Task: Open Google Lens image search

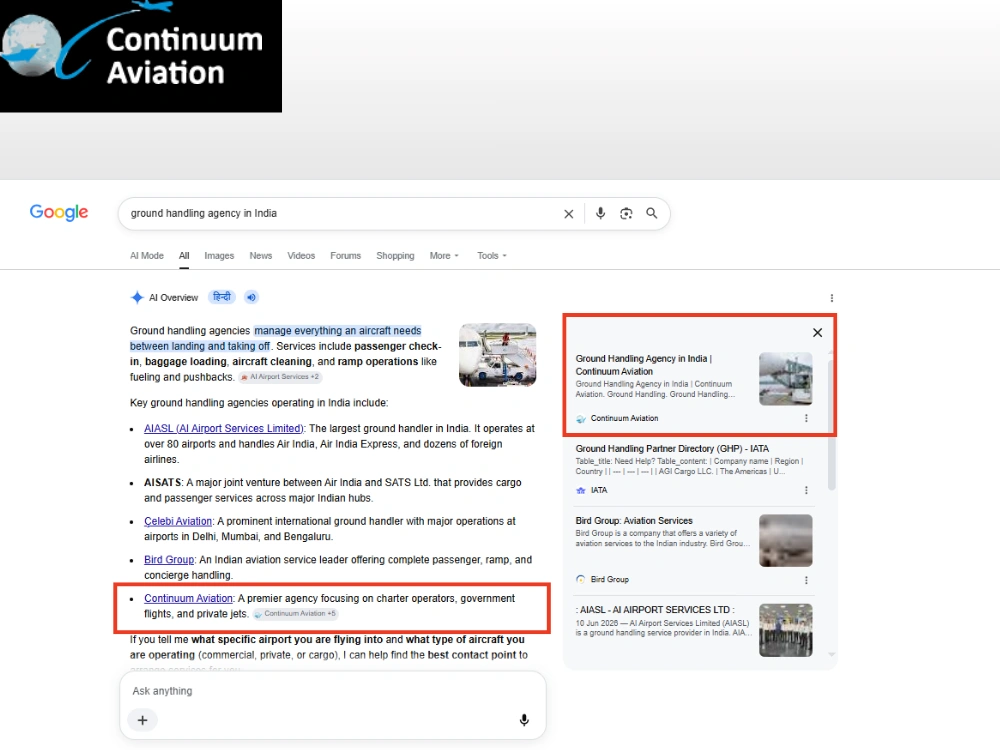Action: tap(626, 214)
